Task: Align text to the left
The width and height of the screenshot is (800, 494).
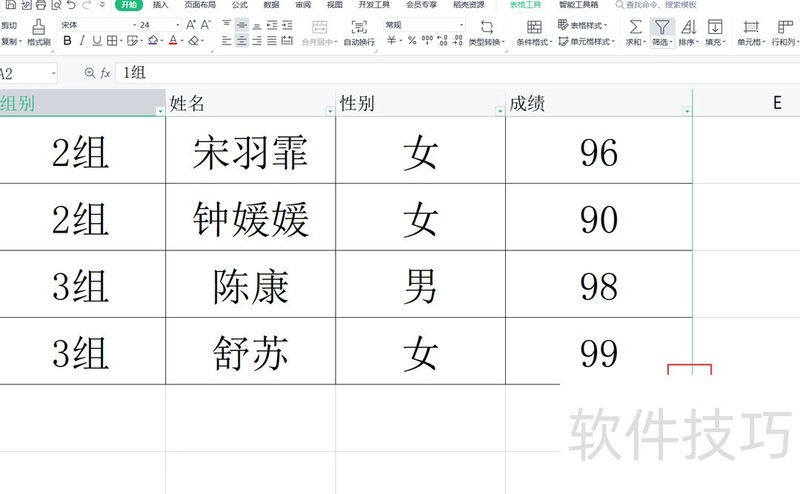Action: [x=227, y=40]
